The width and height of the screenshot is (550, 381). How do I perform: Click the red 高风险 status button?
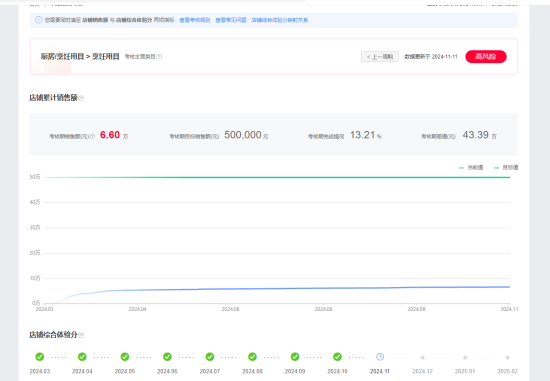click(x=486, y=56)
